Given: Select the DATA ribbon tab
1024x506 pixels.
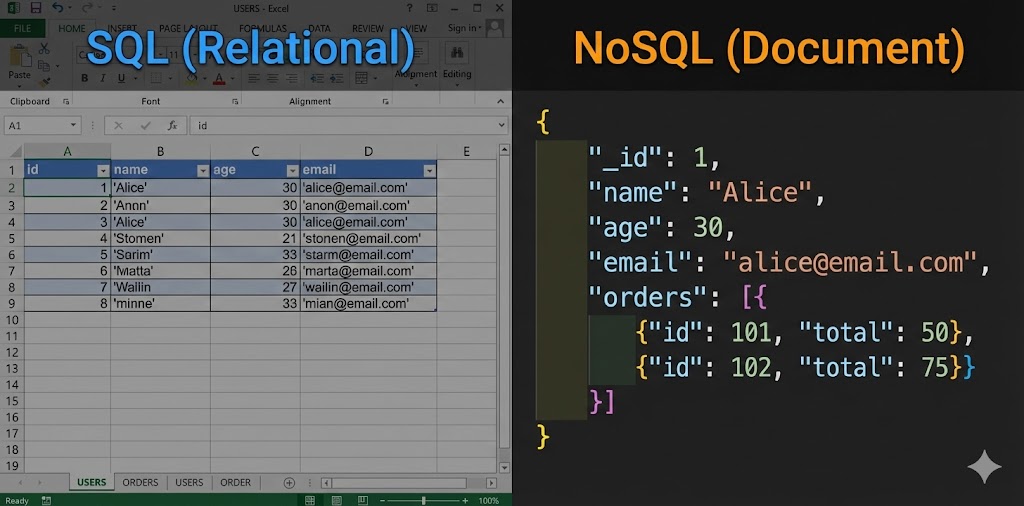Looking at the screenshot, I should [x=319, y=28].
